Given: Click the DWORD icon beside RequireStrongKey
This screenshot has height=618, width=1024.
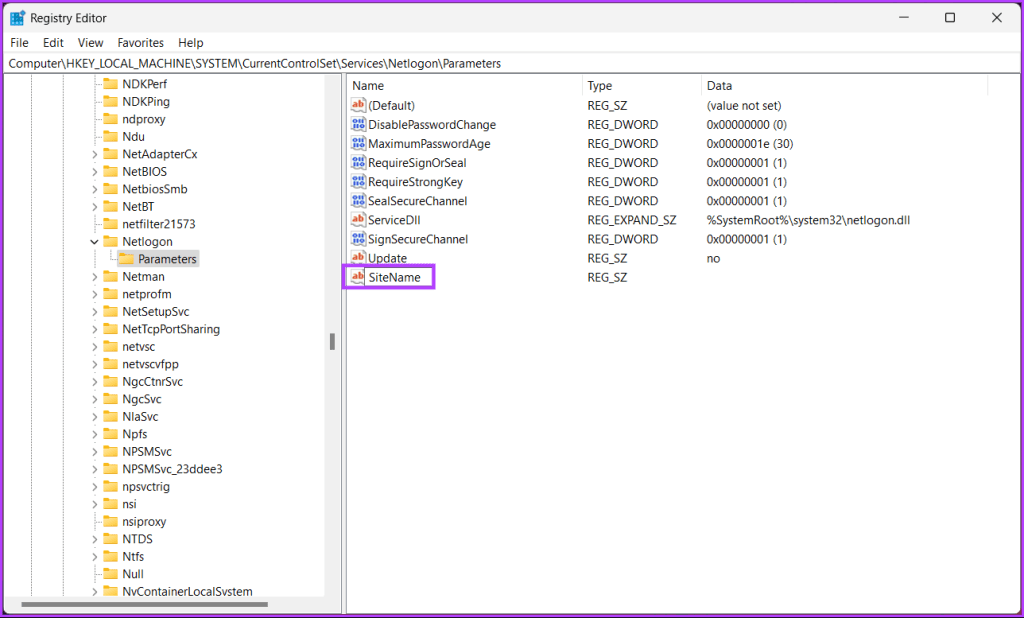Looking at the screenshot, I should 358,182.
